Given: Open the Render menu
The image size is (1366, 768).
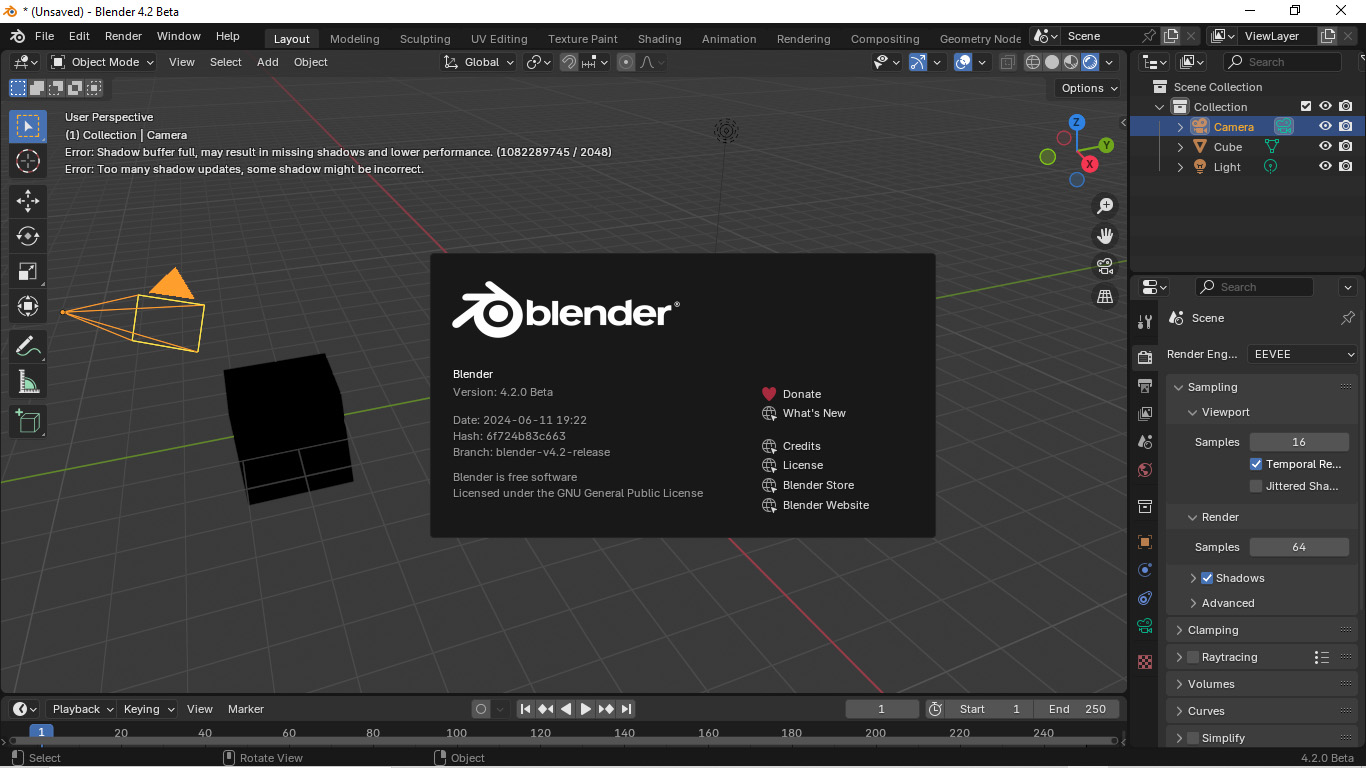Looking at the screenshot, I should point(123,36).
